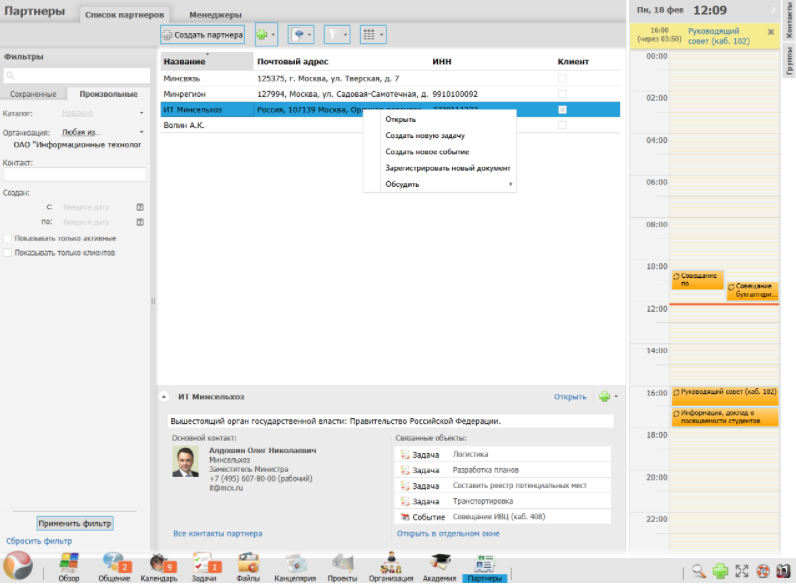Click the magnifier search icon in bottom bar
The width and height of the screenshot is (796, 586).
coord(699,571)
